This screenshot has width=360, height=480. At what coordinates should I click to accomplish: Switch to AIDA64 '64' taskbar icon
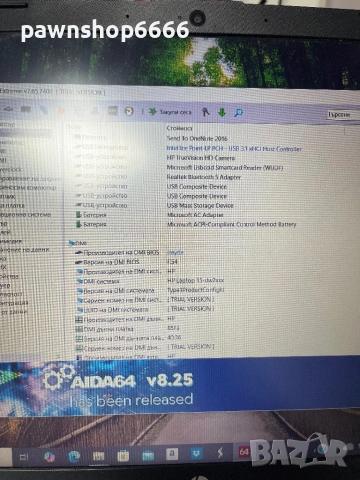[244, 452]
